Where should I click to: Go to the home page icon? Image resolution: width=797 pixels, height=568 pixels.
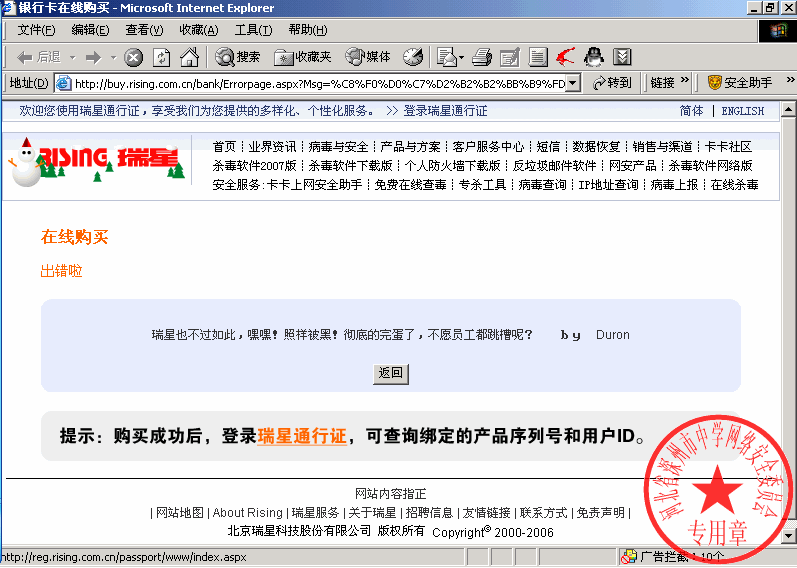pos(189,57)
